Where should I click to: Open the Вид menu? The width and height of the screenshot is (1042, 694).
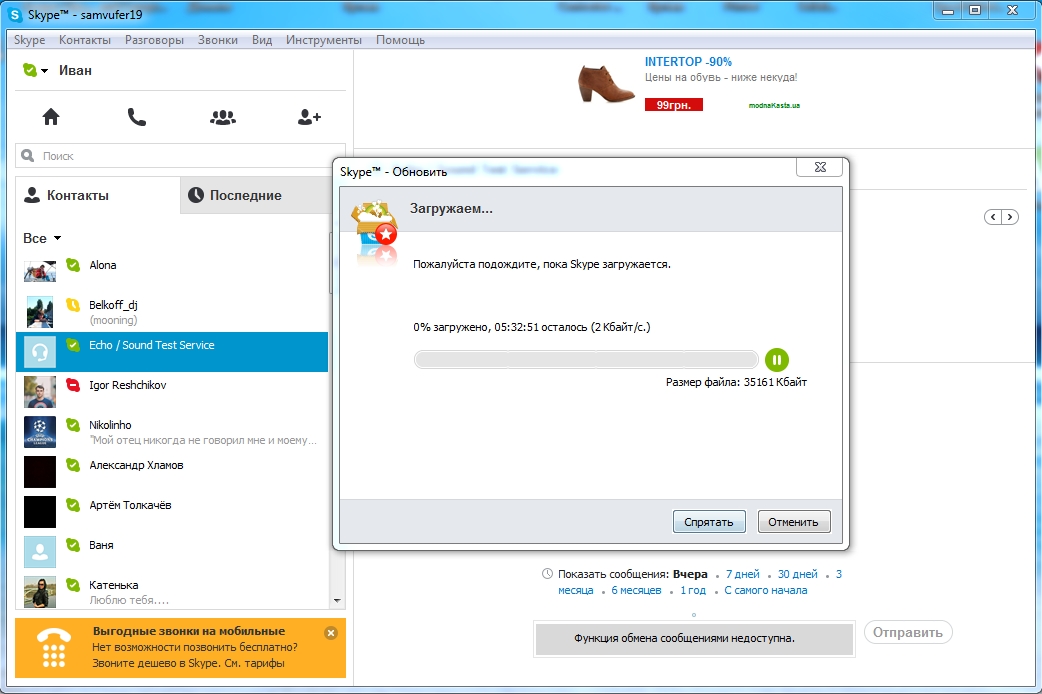tap(262, 40)
